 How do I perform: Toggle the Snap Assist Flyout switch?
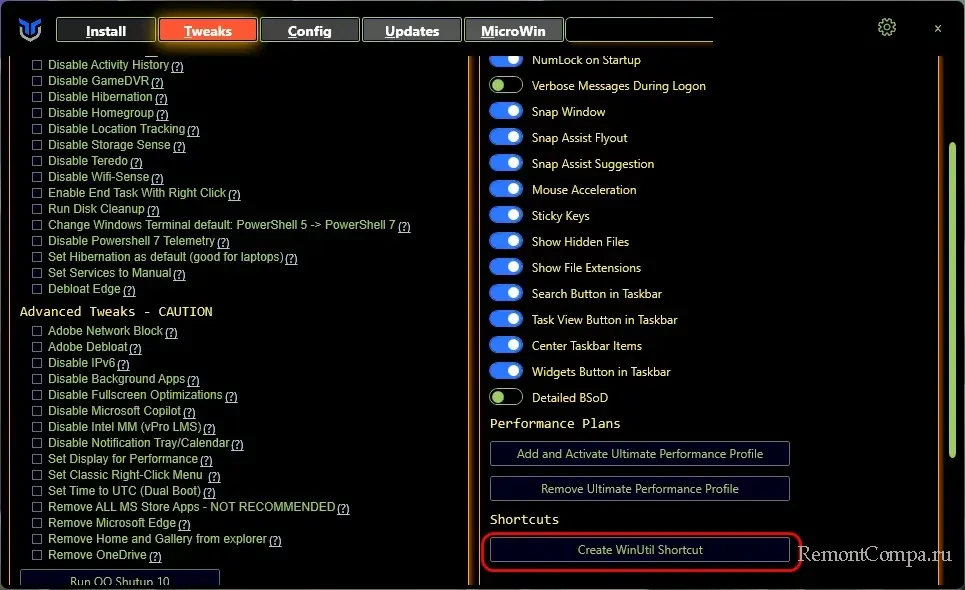coord(506,137)
